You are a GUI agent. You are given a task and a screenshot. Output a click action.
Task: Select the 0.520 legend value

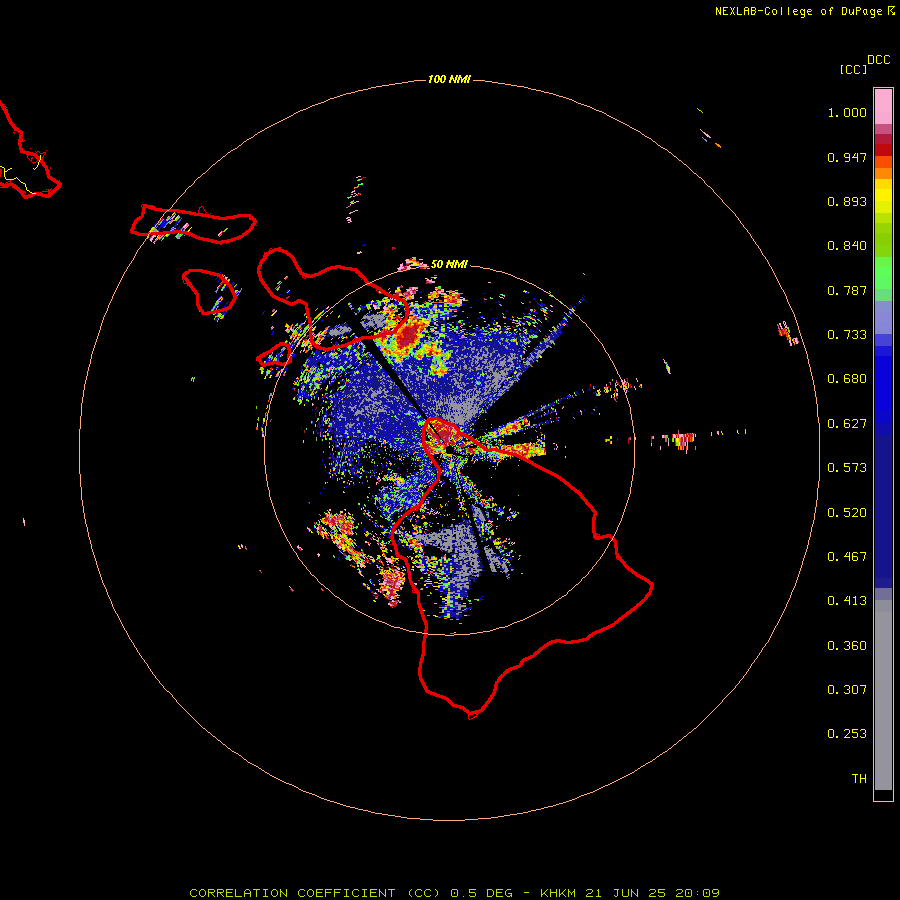(847, 513)
